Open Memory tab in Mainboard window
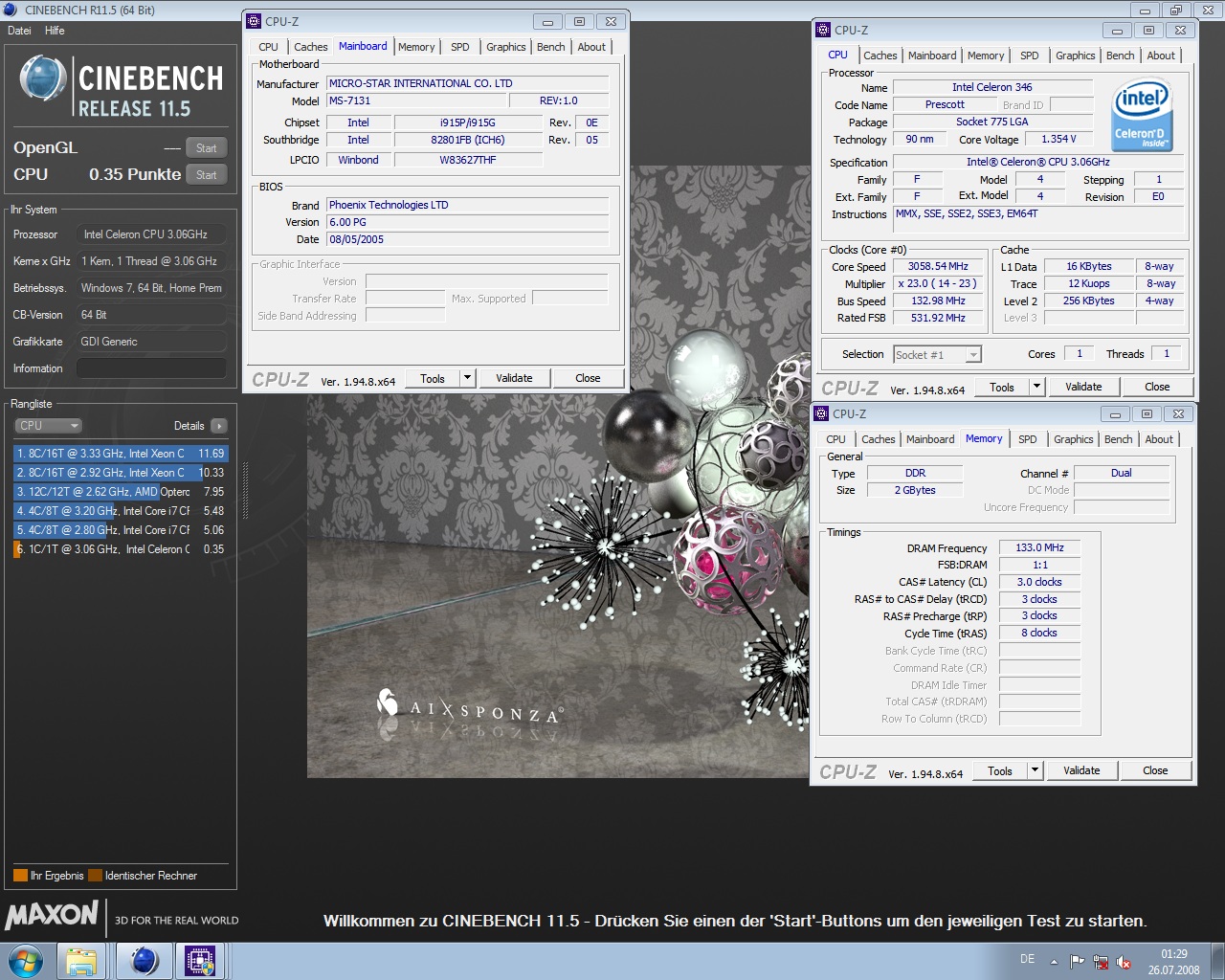The height and width of the screenshot is (980, 1225). pyautogui.click(x=416, y=47)
